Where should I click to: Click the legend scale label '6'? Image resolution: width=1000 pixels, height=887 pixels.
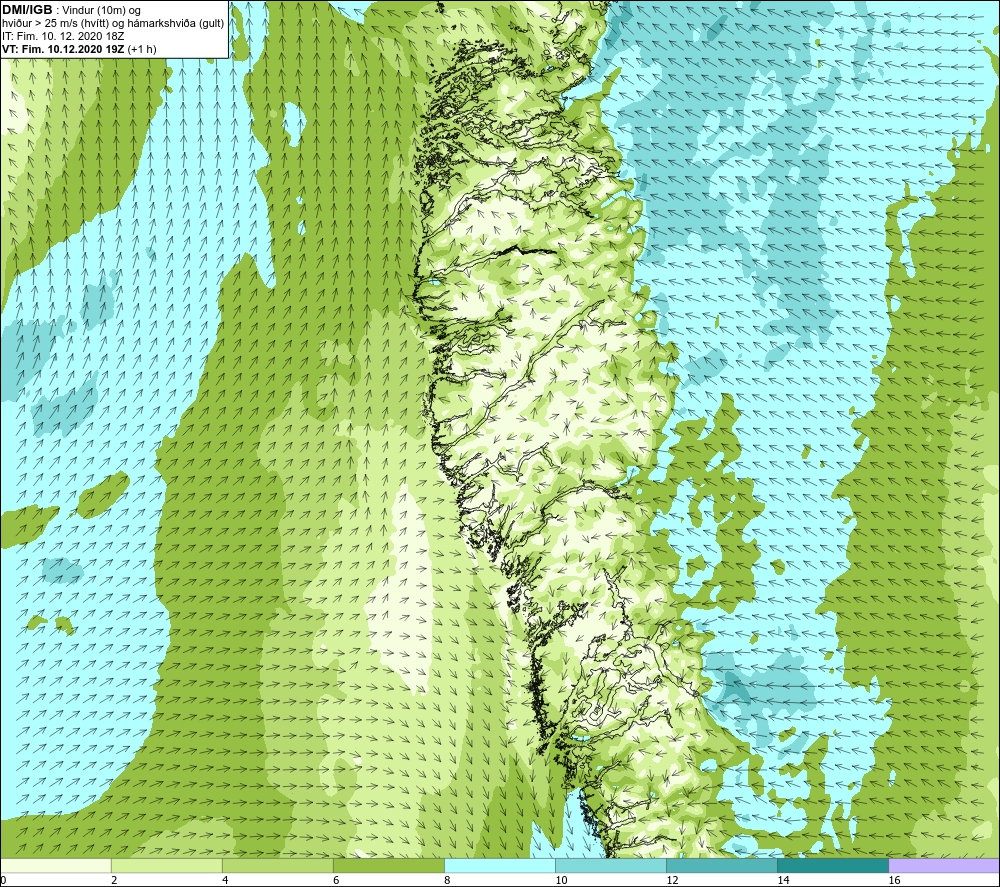(x=336, y=881)
